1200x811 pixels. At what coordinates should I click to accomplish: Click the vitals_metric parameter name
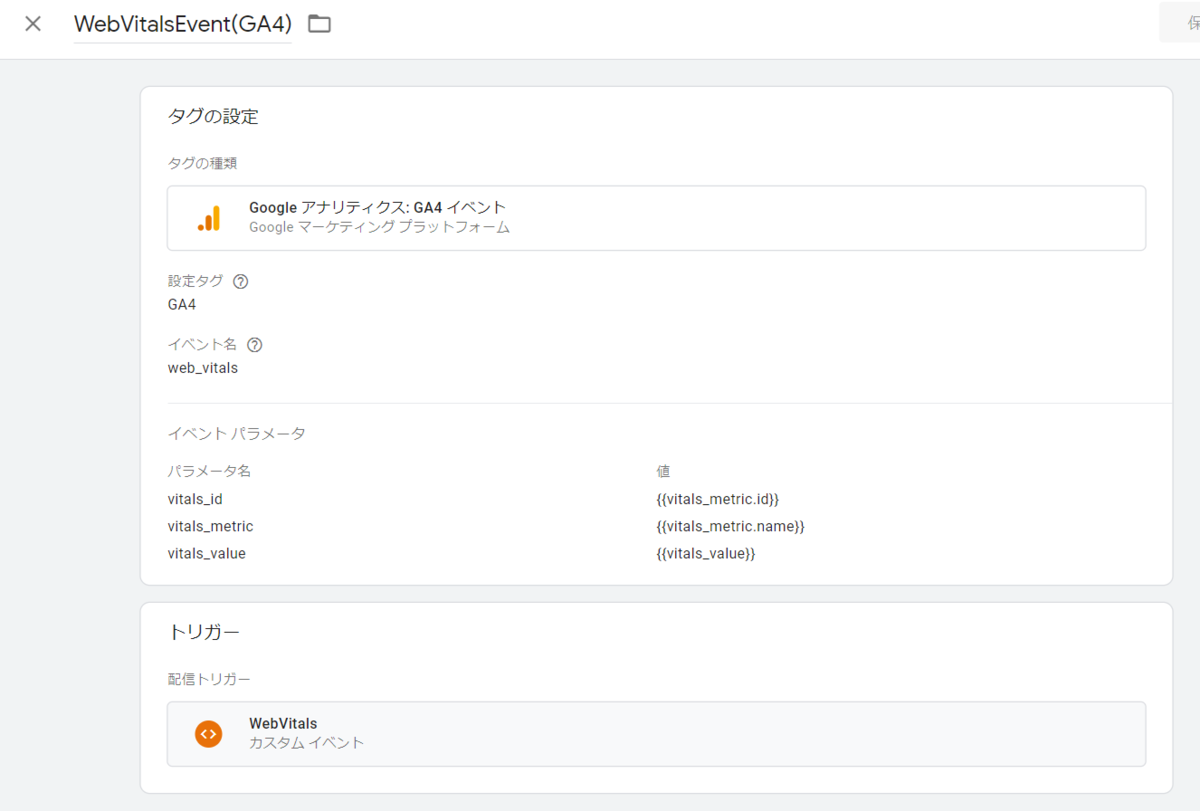pyautogui.click(x=211, y=526)
